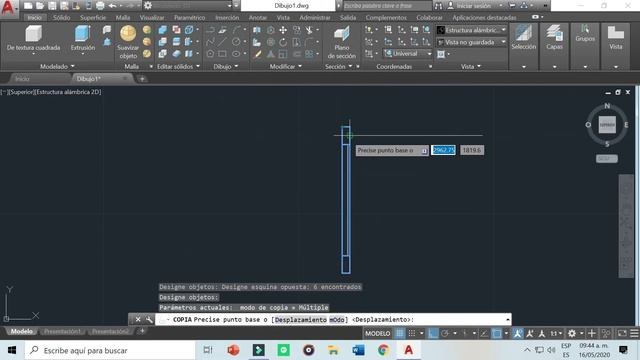The image size is (640, 360).
Task: Click the Save icon in quick access toolbar
Action: tap(52, 6)
